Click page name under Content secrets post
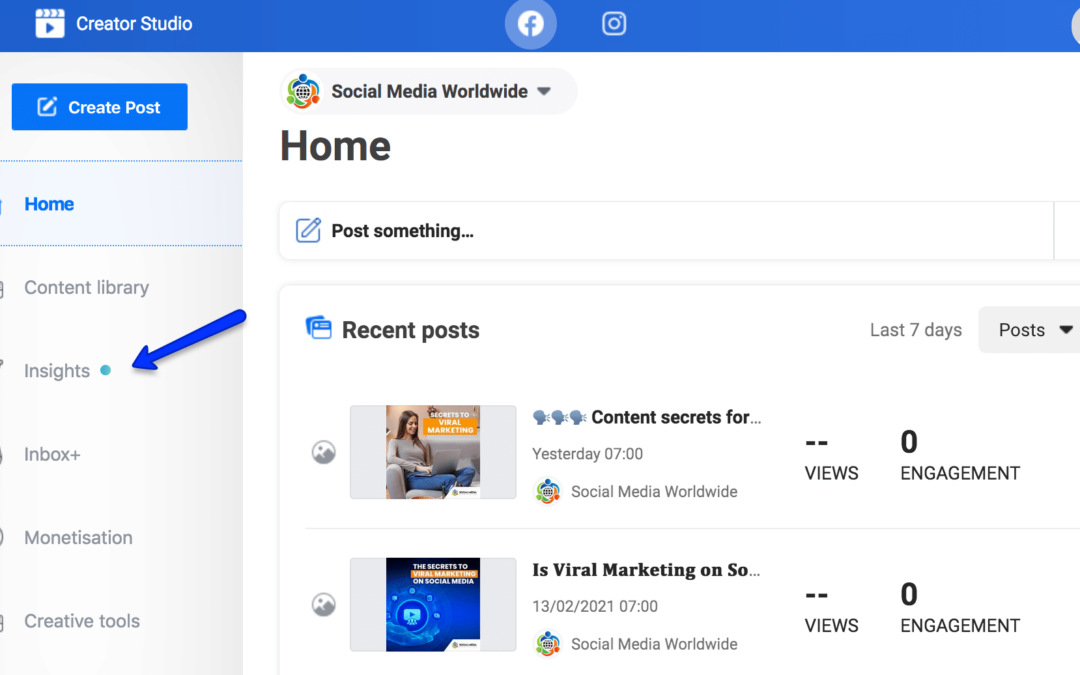1080x675 pixels. [x=654, y=492]
